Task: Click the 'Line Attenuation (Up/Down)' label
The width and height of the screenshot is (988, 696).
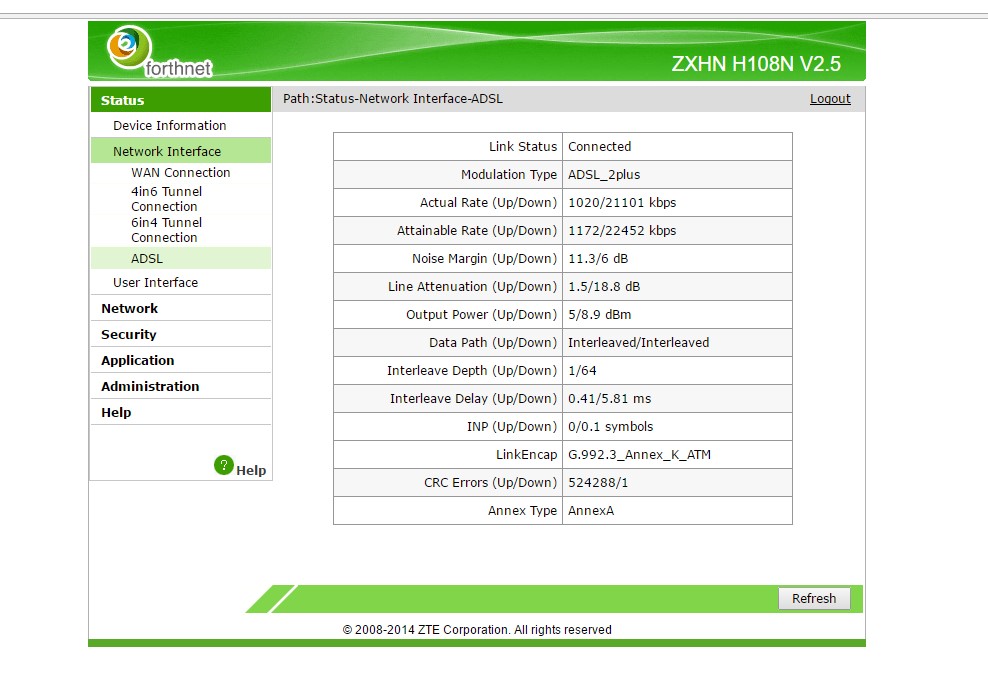Action: point(473,287)
